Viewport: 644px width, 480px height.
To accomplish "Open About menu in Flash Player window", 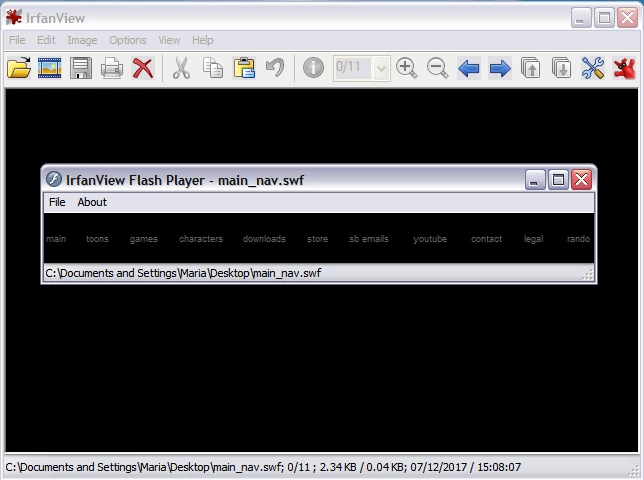I will [92, 202].
